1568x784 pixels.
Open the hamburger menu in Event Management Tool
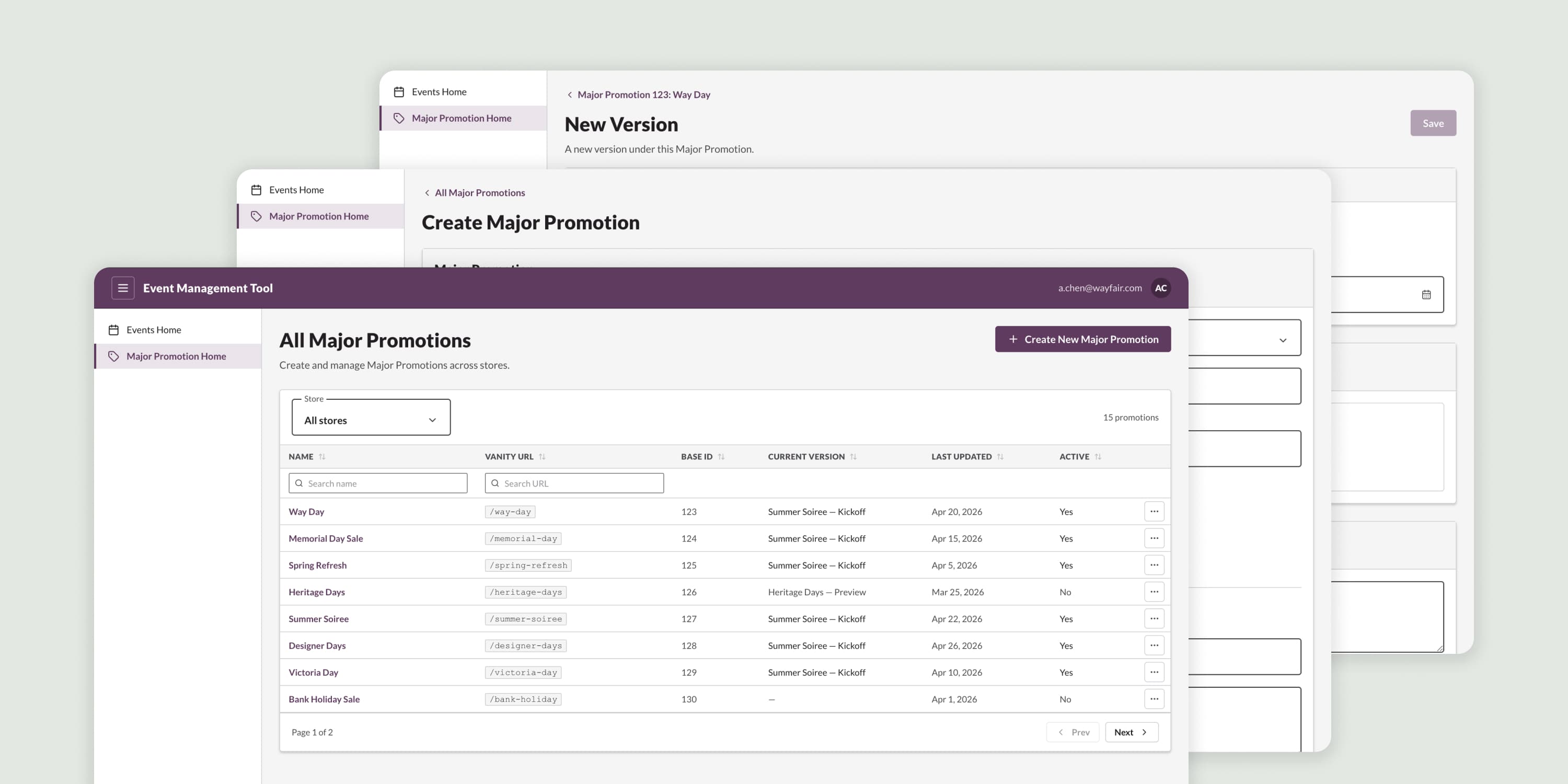pos(123,288)
